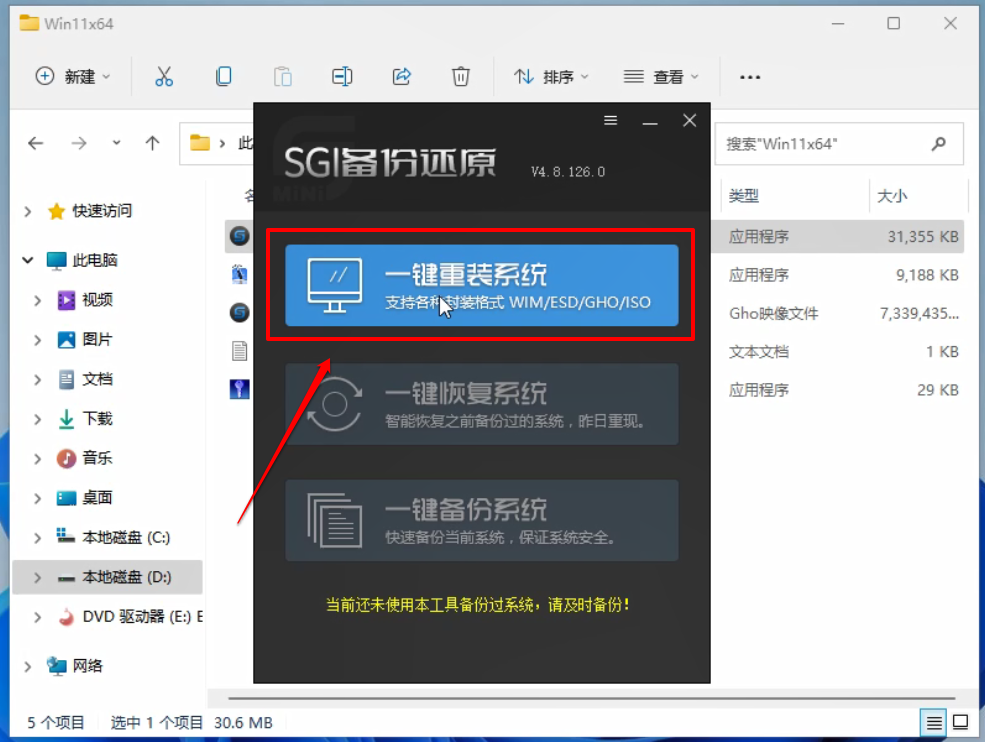Click the Share icon on toolbar

pyautogui.click(x=401, y=75)
